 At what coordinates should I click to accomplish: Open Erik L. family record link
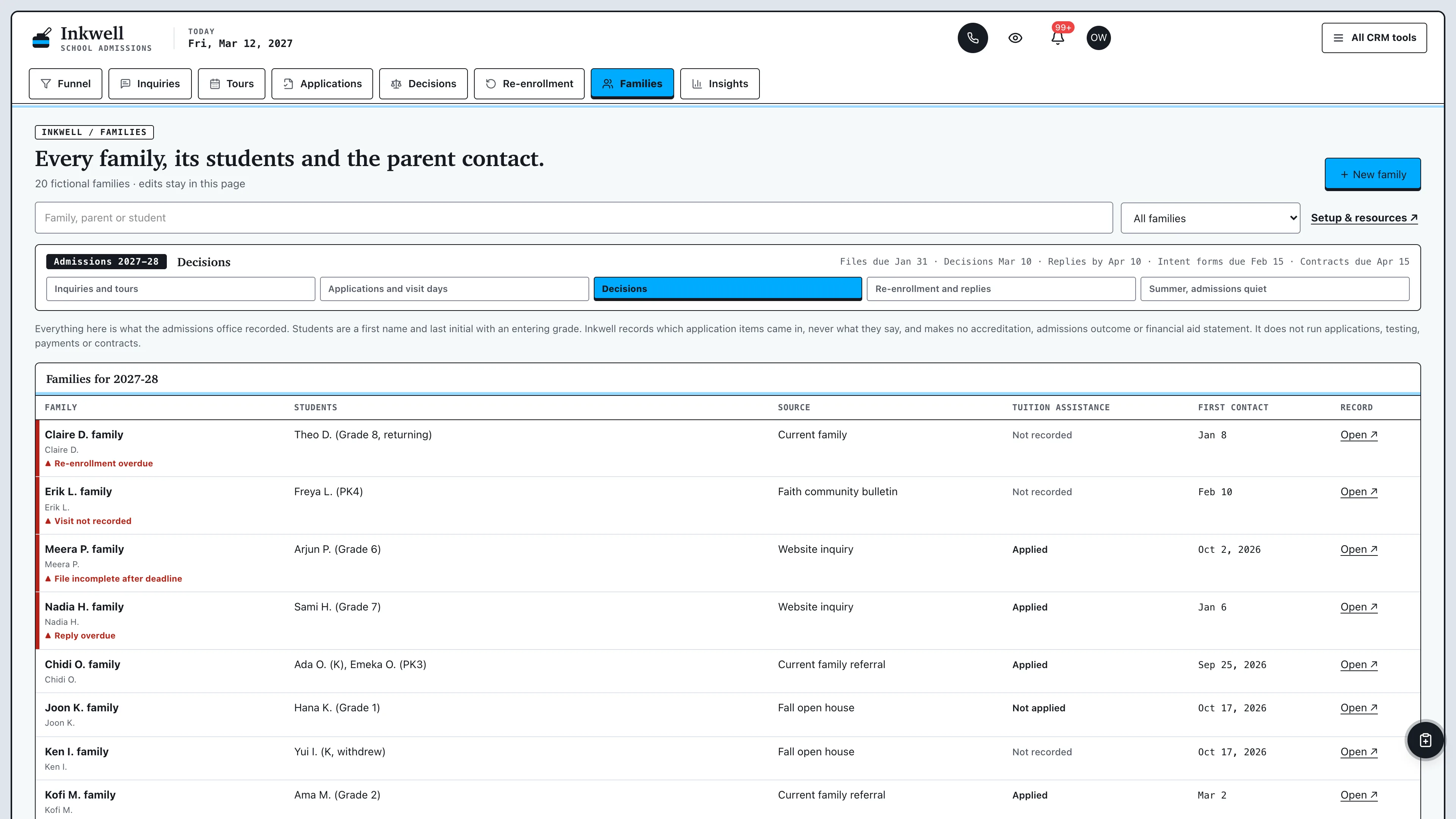pyautogui.click(x=1359, y=492)
